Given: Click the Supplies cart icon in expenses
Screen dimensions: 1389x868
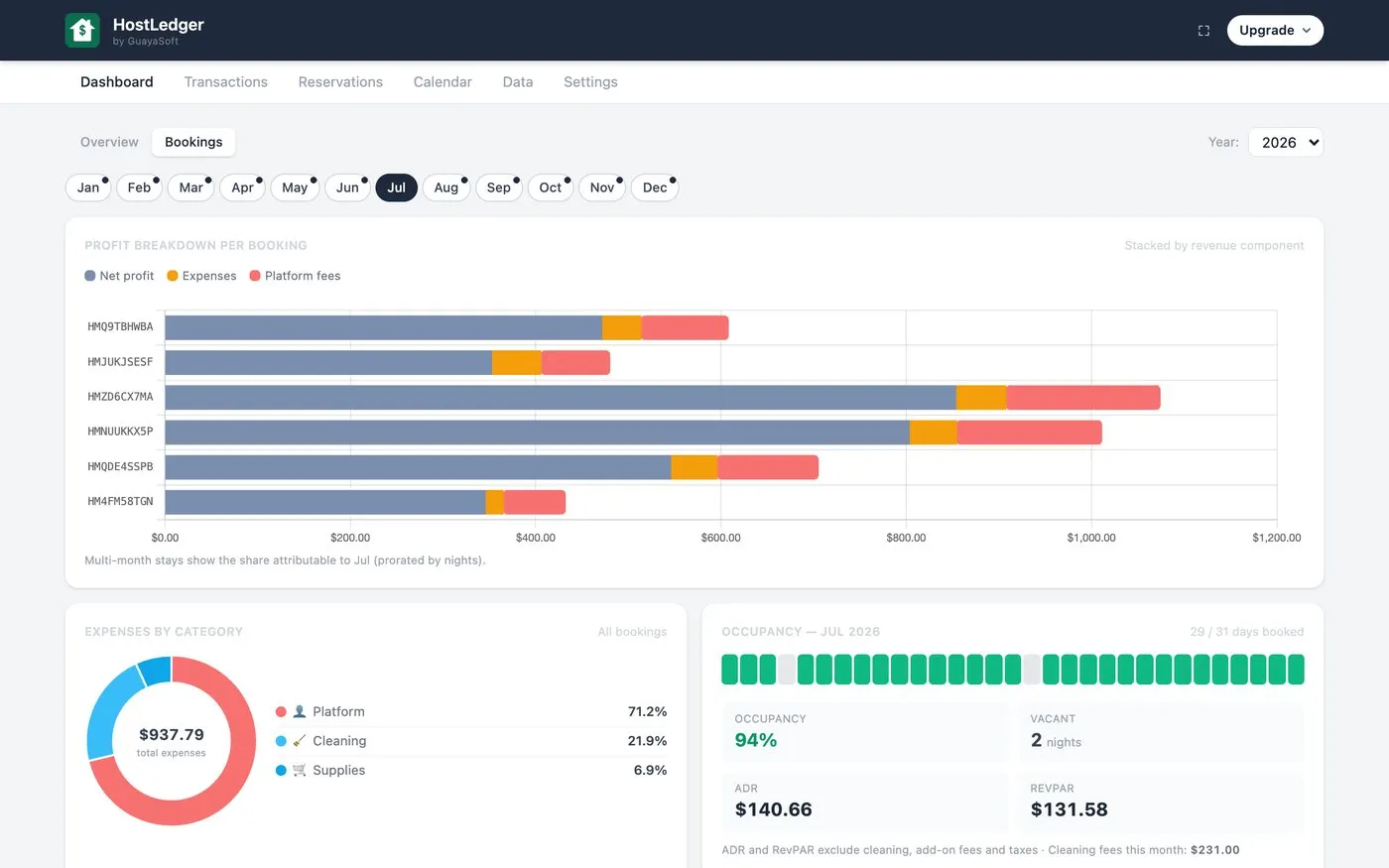Looking at the screenshot, I should [x=300, y=770].
